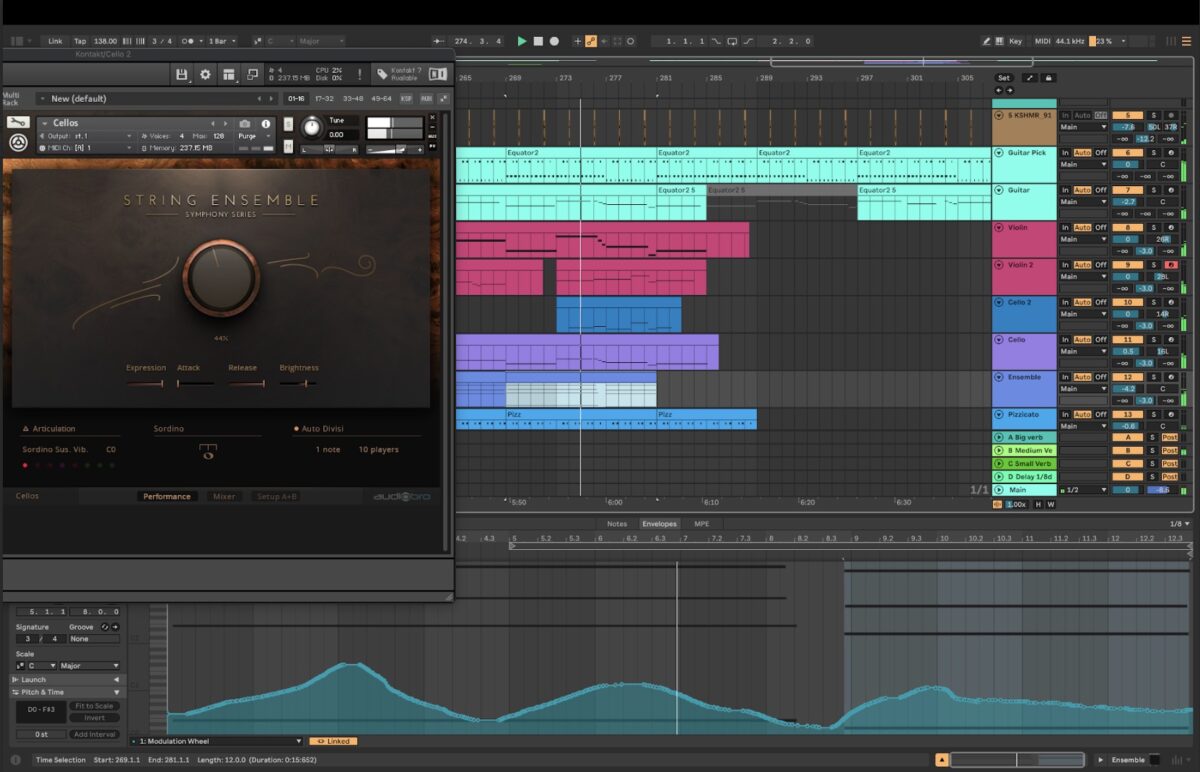
Task: Open the Envelopes editor tab
Action: (659, 523)
